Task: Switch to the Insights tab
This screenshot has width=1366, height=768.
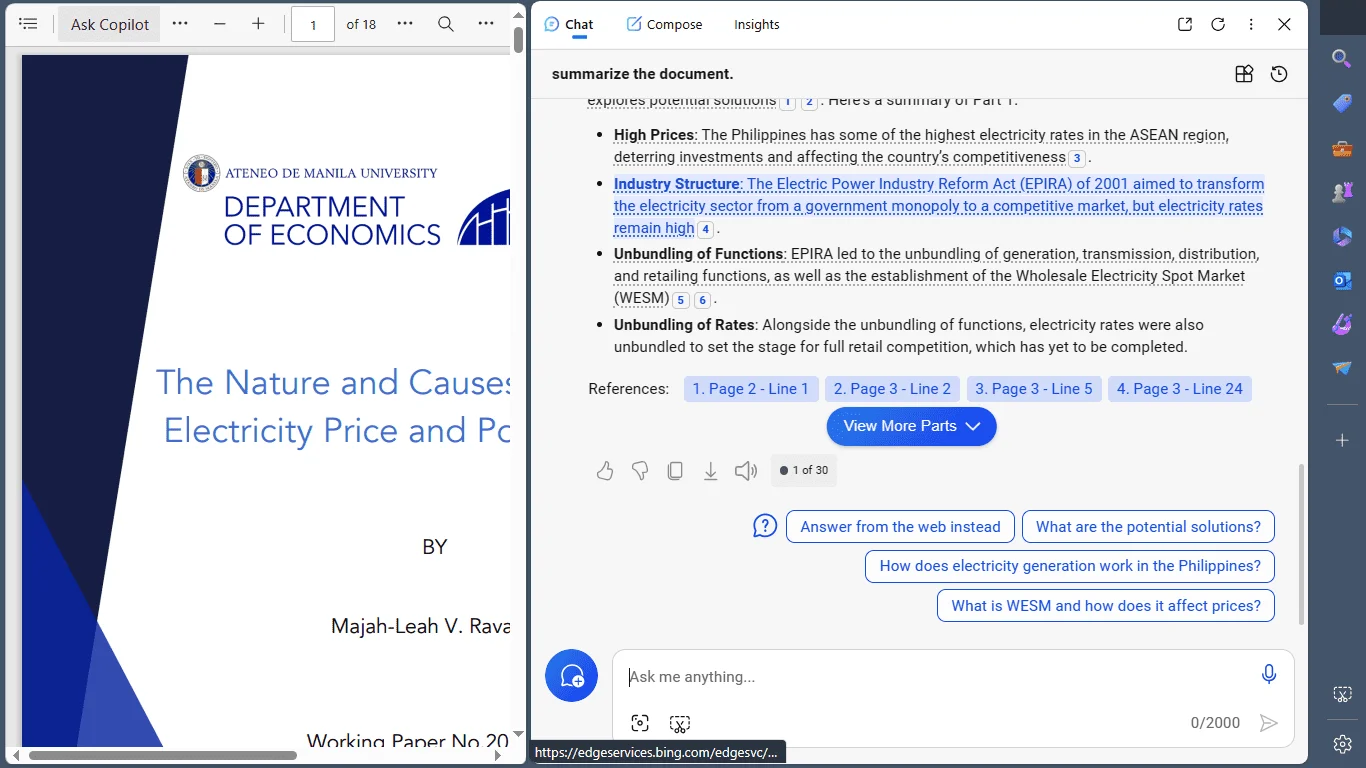Action: [757, 24]
